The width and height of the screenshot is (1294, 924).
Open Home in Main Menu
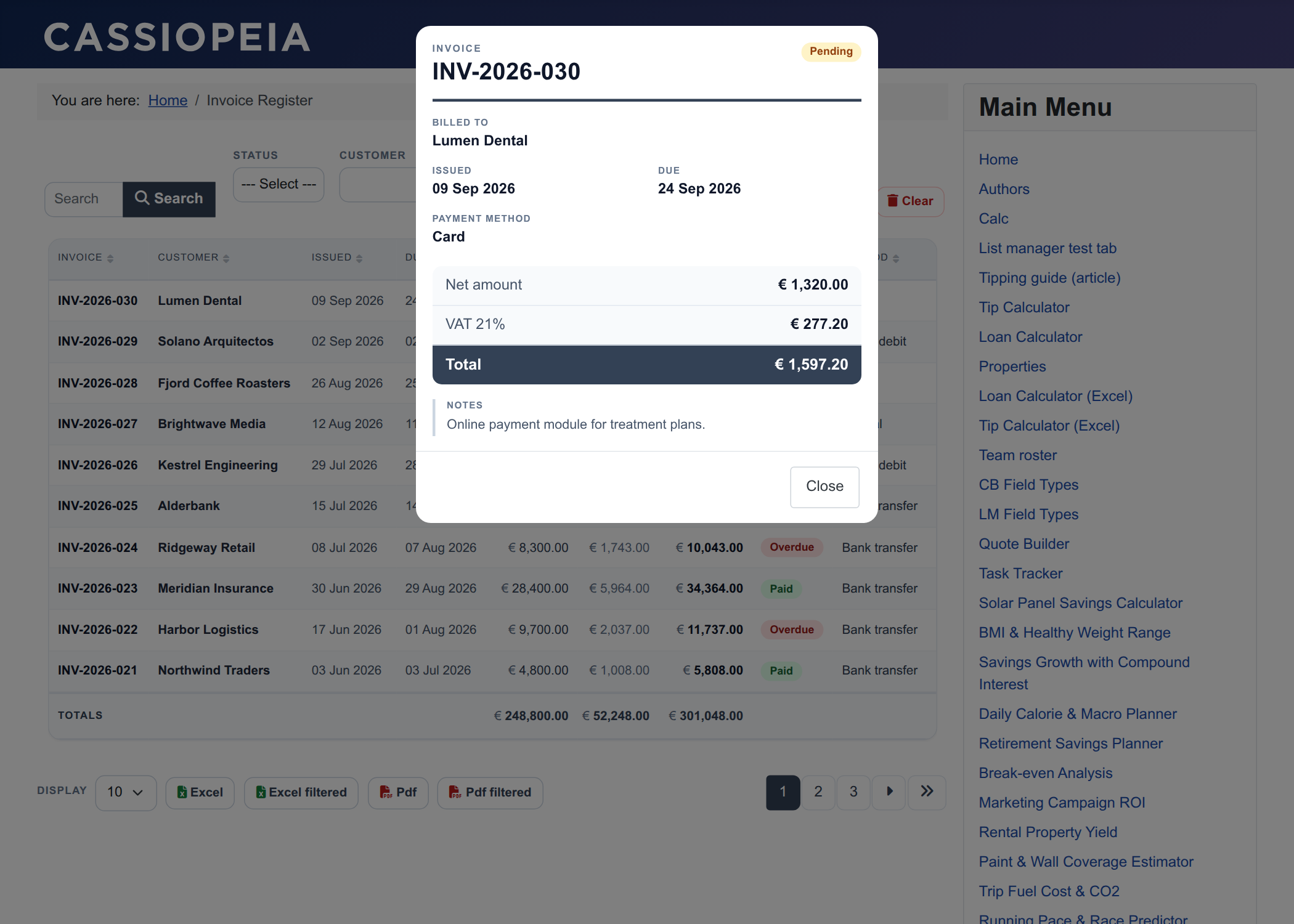(x=998, y=160)
